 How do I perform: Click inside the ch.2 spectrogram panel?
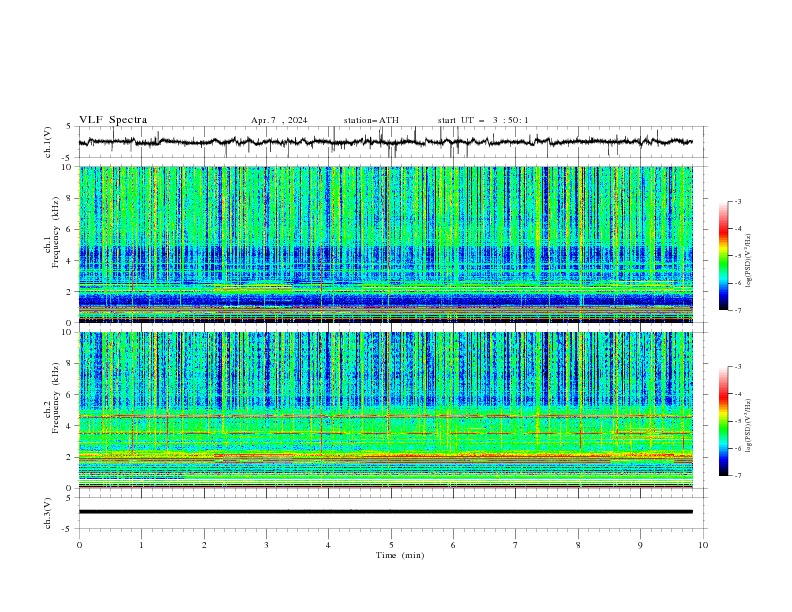(x=386, y=410)
